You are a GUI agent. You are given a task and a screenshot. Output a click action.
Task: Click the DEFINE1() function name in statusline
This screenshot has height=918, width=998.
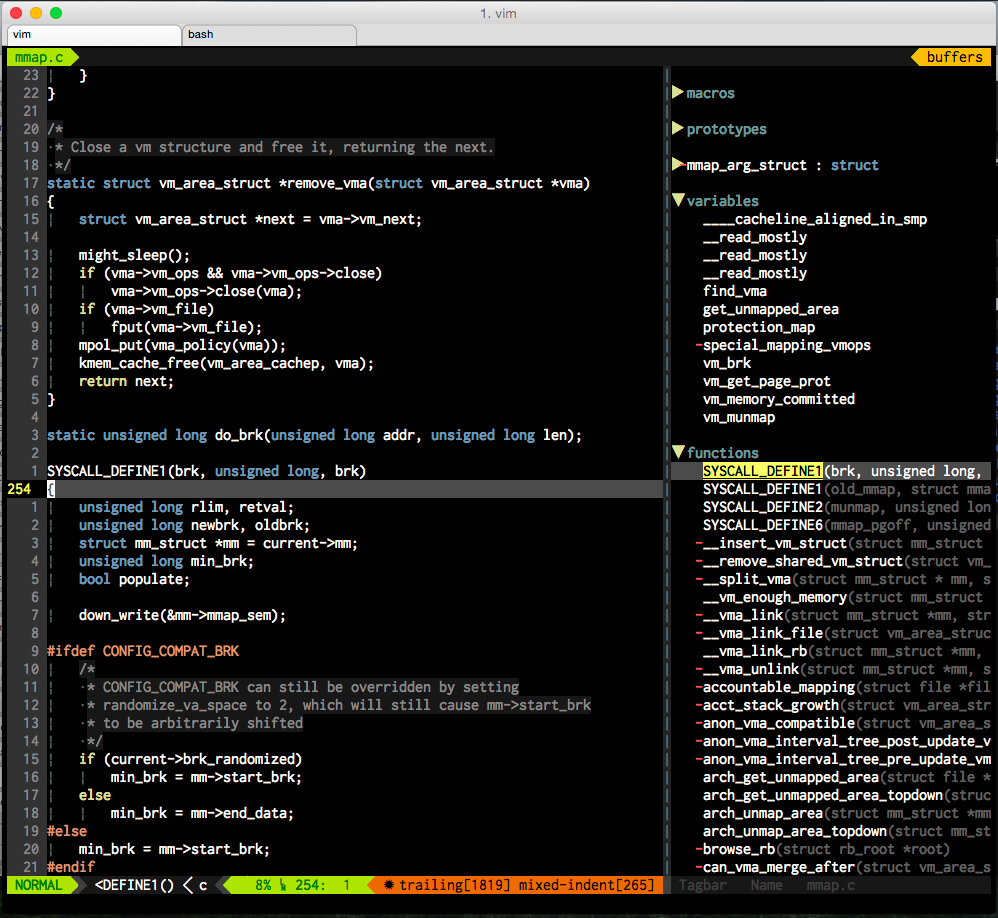(134, 886)
